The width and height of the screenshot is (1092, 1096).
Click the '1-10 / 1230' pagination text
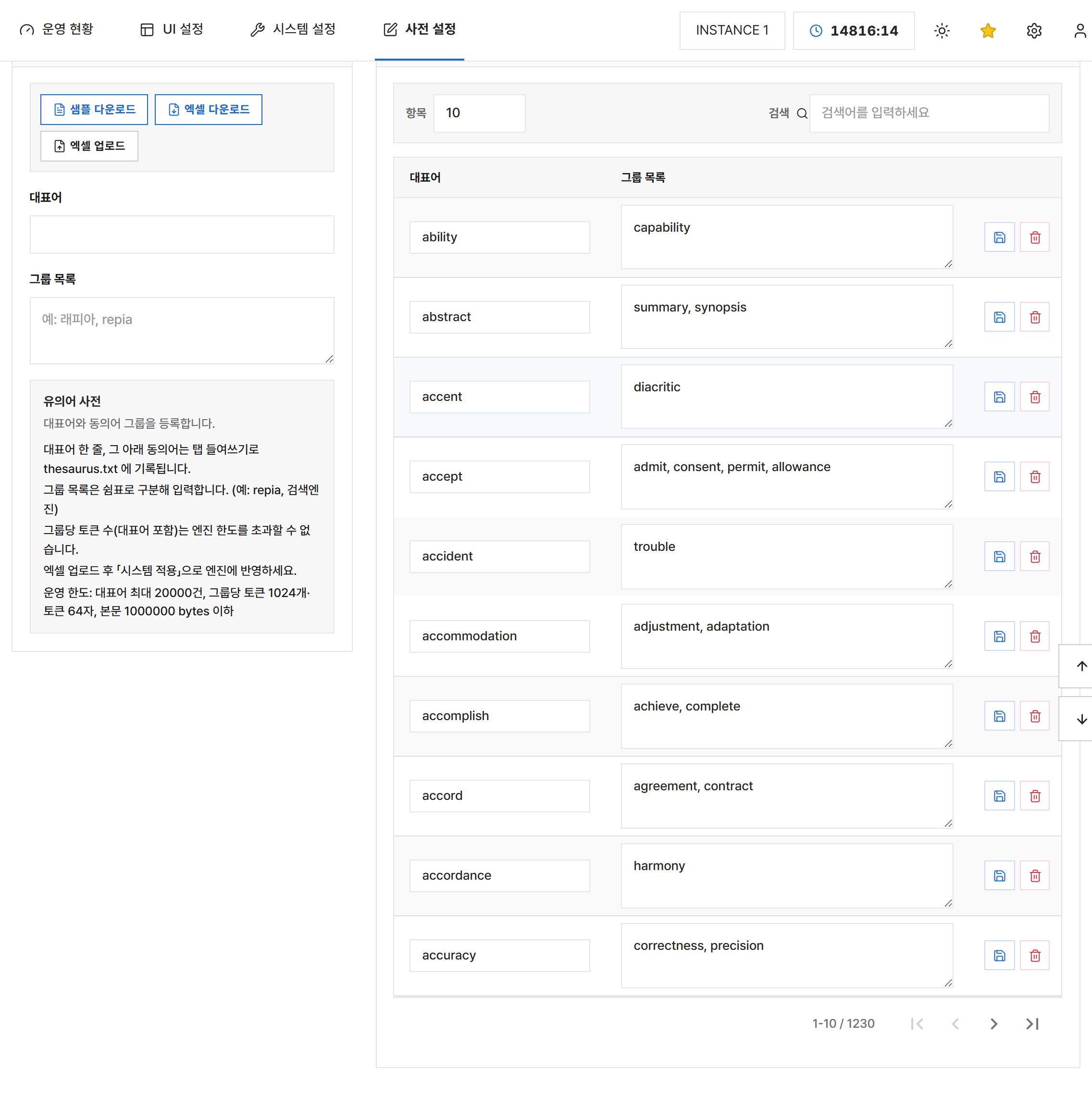(843, 1024)
